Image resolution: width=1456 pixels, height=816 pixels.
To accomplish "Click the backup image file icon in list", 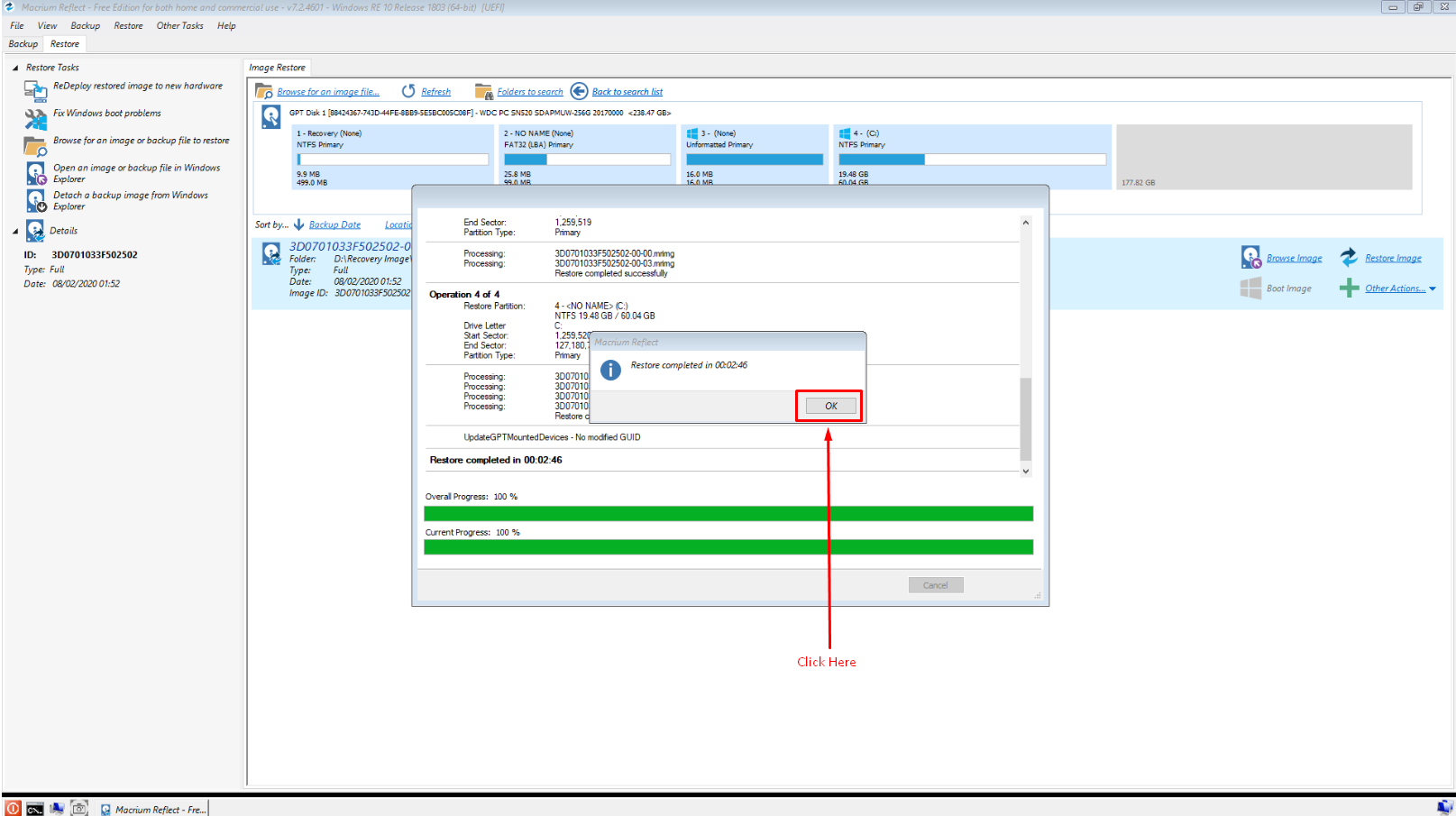I will pos(270,253).
